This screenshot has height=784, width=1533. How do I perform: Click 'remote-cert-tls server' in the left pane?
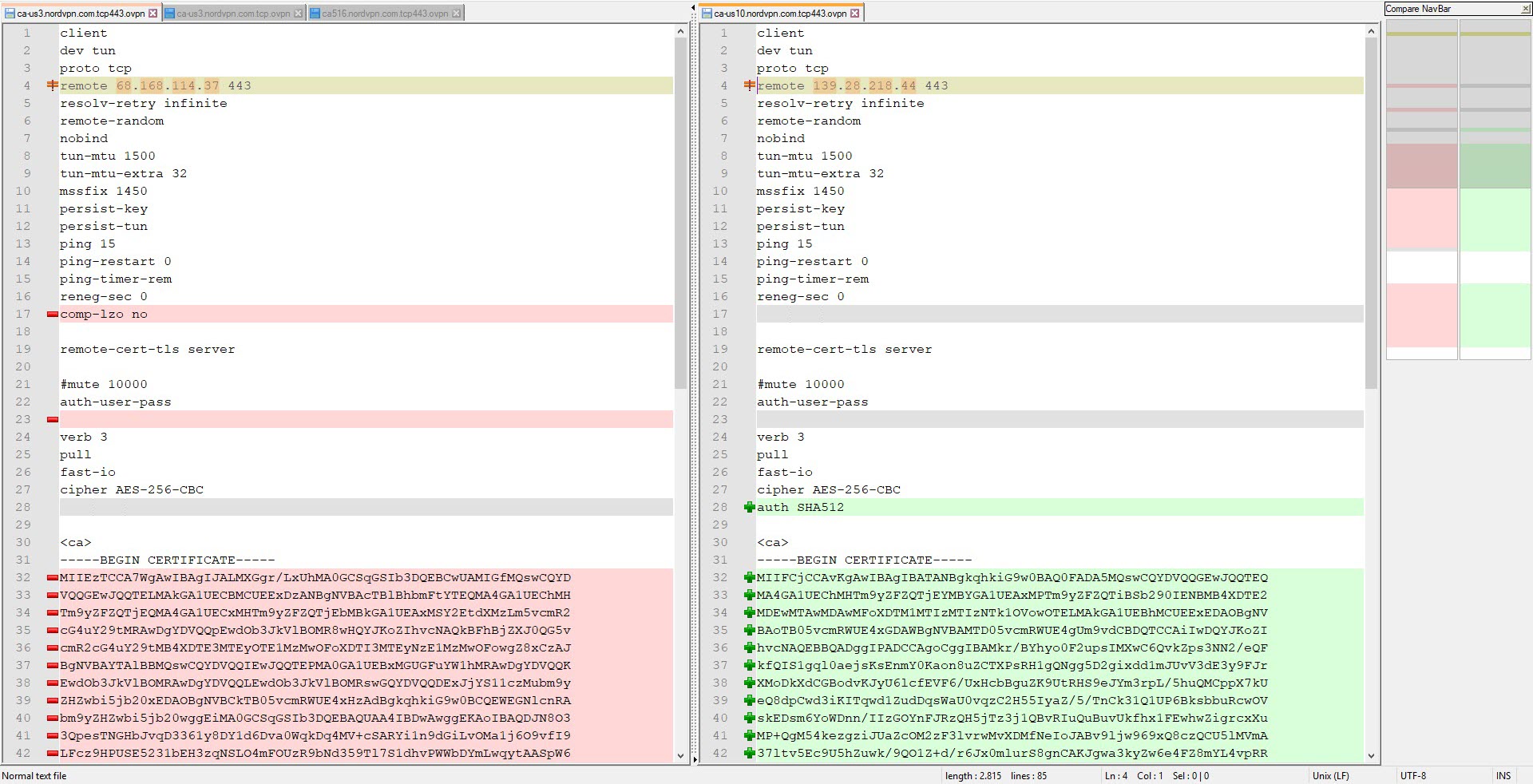pos(148,350)
